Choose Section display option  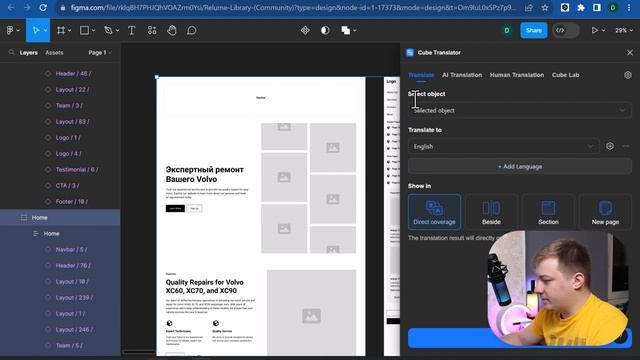pyautogui.click(x=548, y=212)
